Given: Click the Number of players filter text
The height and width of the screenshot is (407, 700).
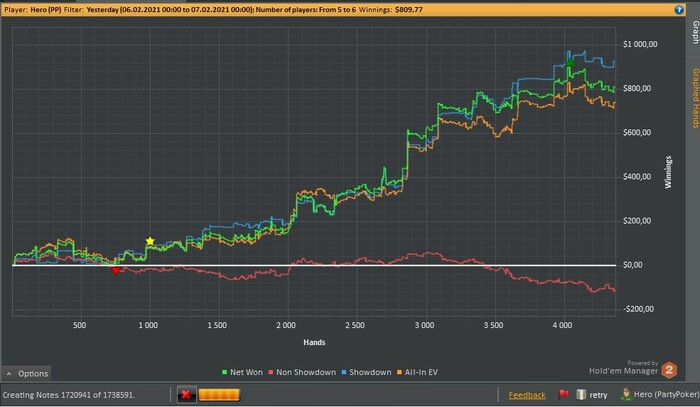Looking at the screenshot, I should [x=306, y=9].
